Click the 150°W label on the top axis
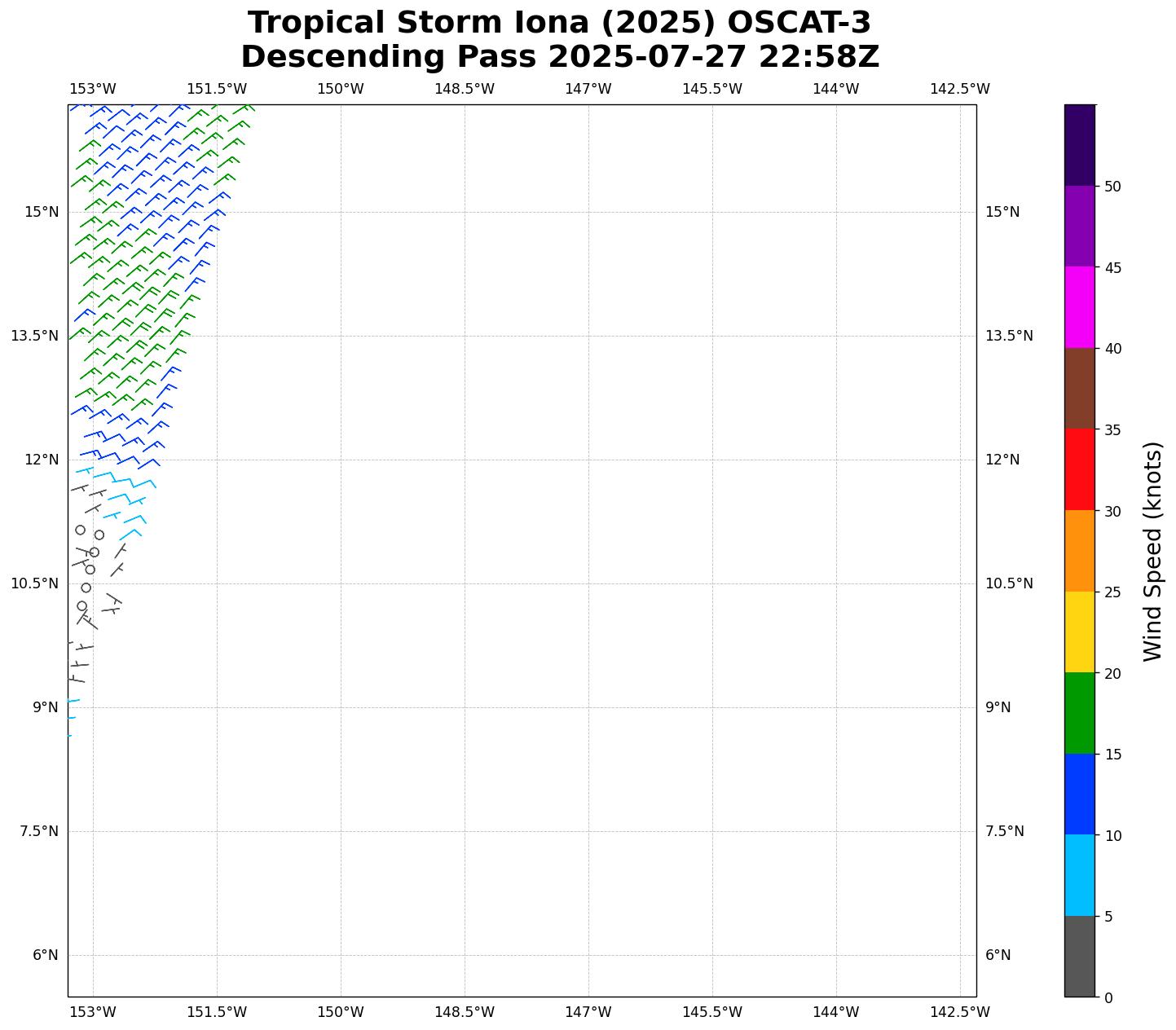Image resolution: width=1176 pixels, height=1030 pixels. 340,89
